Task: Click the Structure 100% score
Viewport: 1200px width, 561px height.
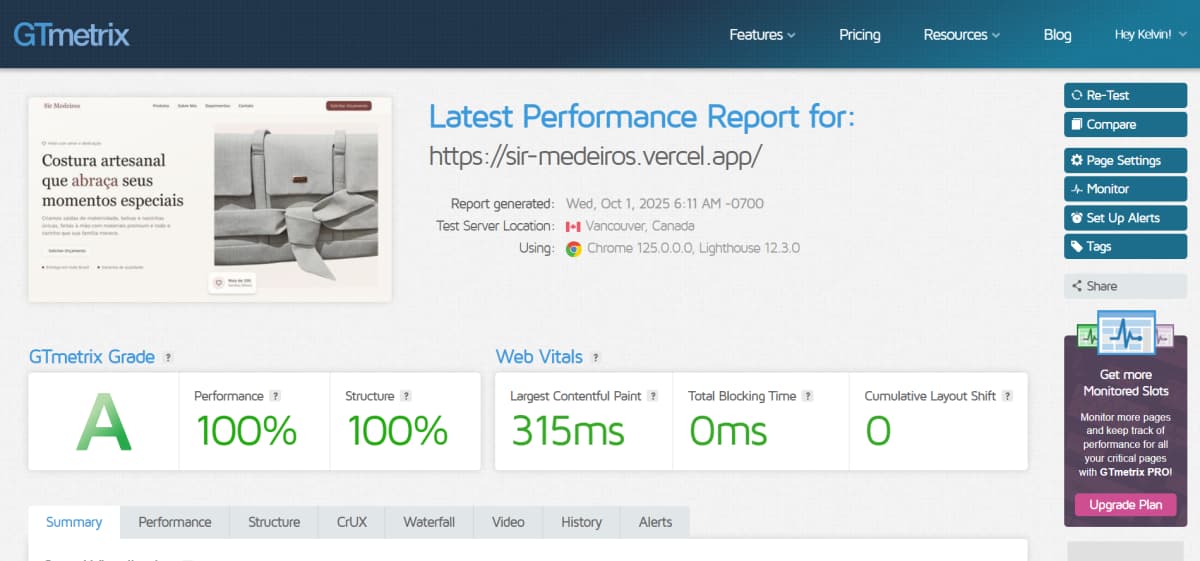Action: pos(397,431)
